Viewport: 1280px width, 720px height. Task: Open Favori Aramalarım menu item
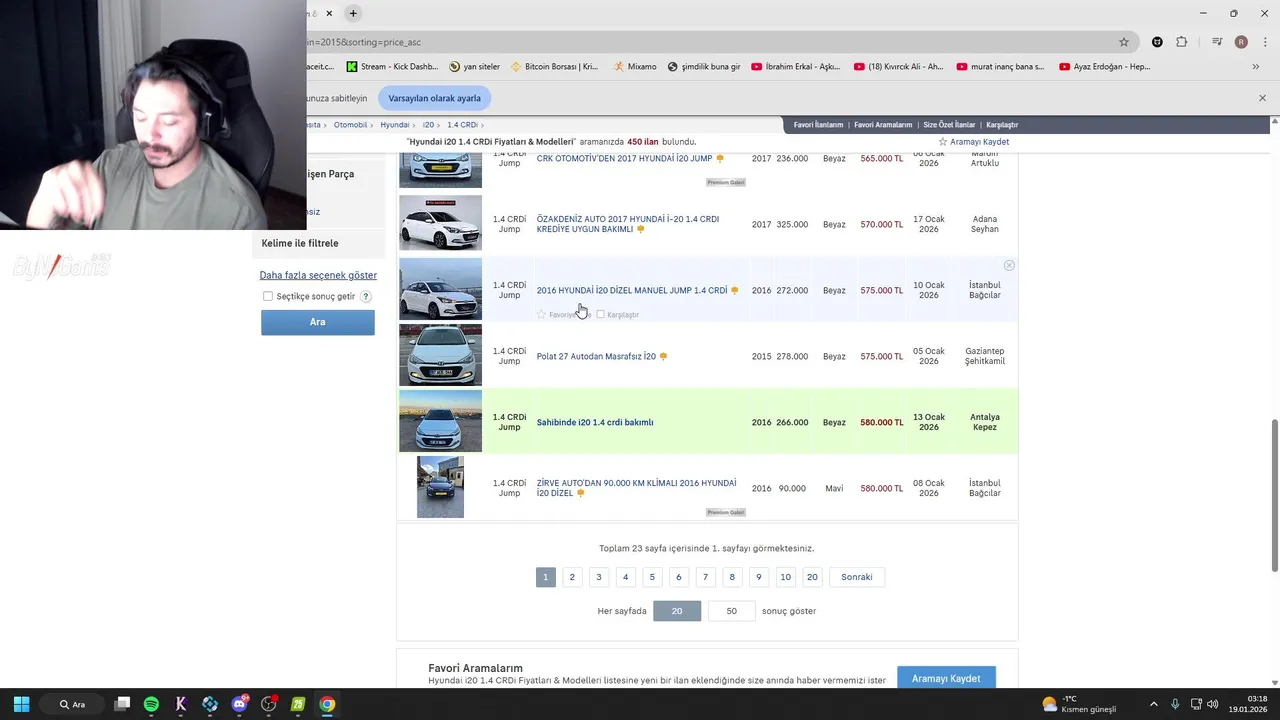pos(881,125)
